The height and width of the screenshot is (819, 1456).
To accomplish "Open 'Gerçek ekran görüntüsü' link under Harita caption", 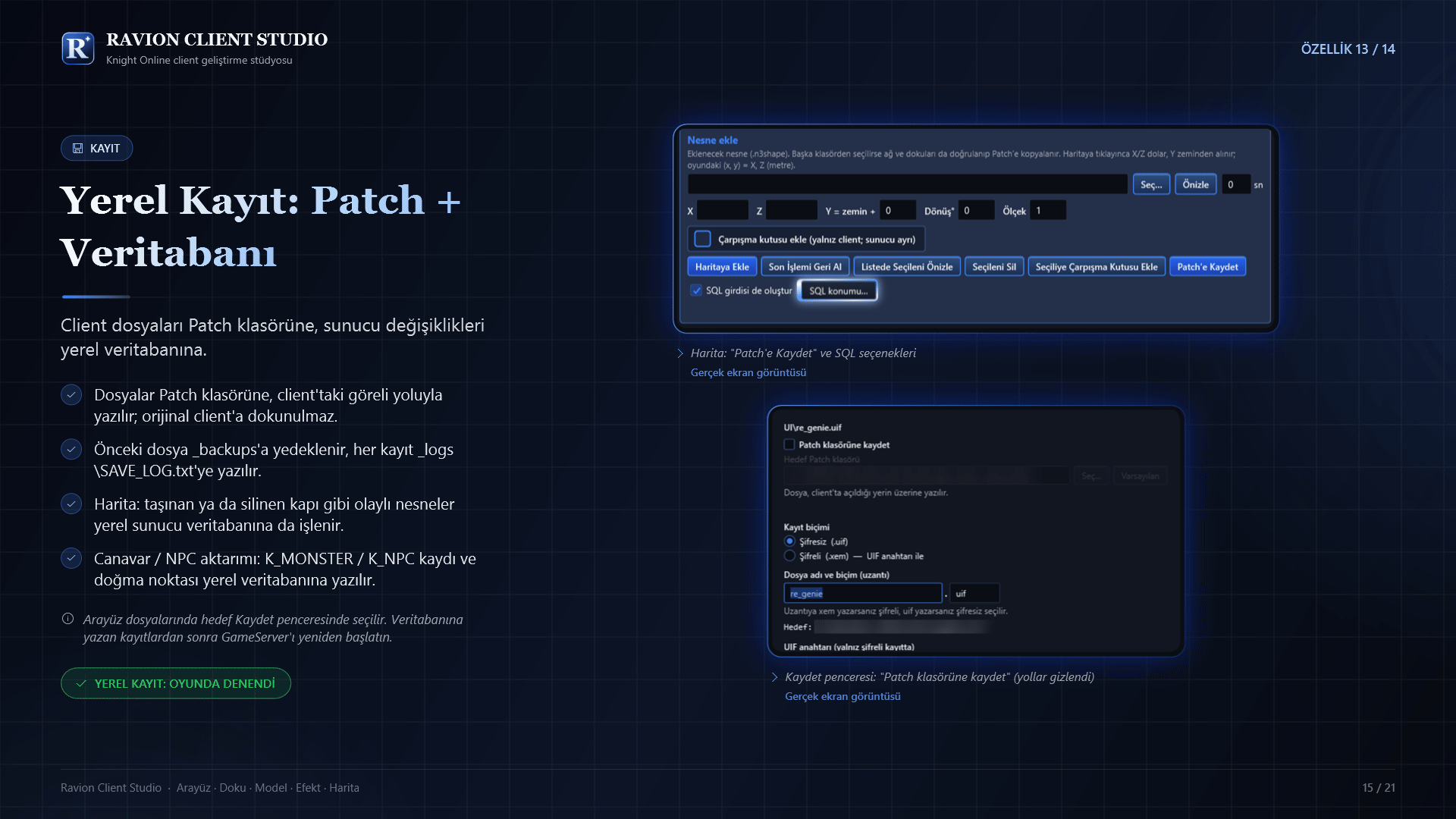I will (x=748, y=372).
